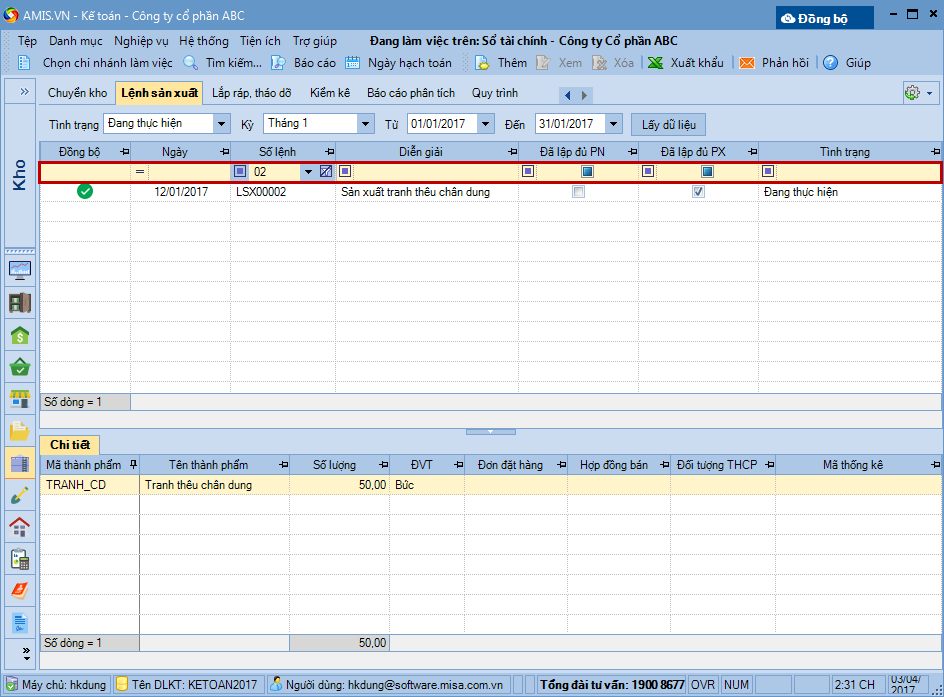This screenshot has height=697, width=944.
Task: Switch to the Kiểm kê tab
Action: click(329, 93)
